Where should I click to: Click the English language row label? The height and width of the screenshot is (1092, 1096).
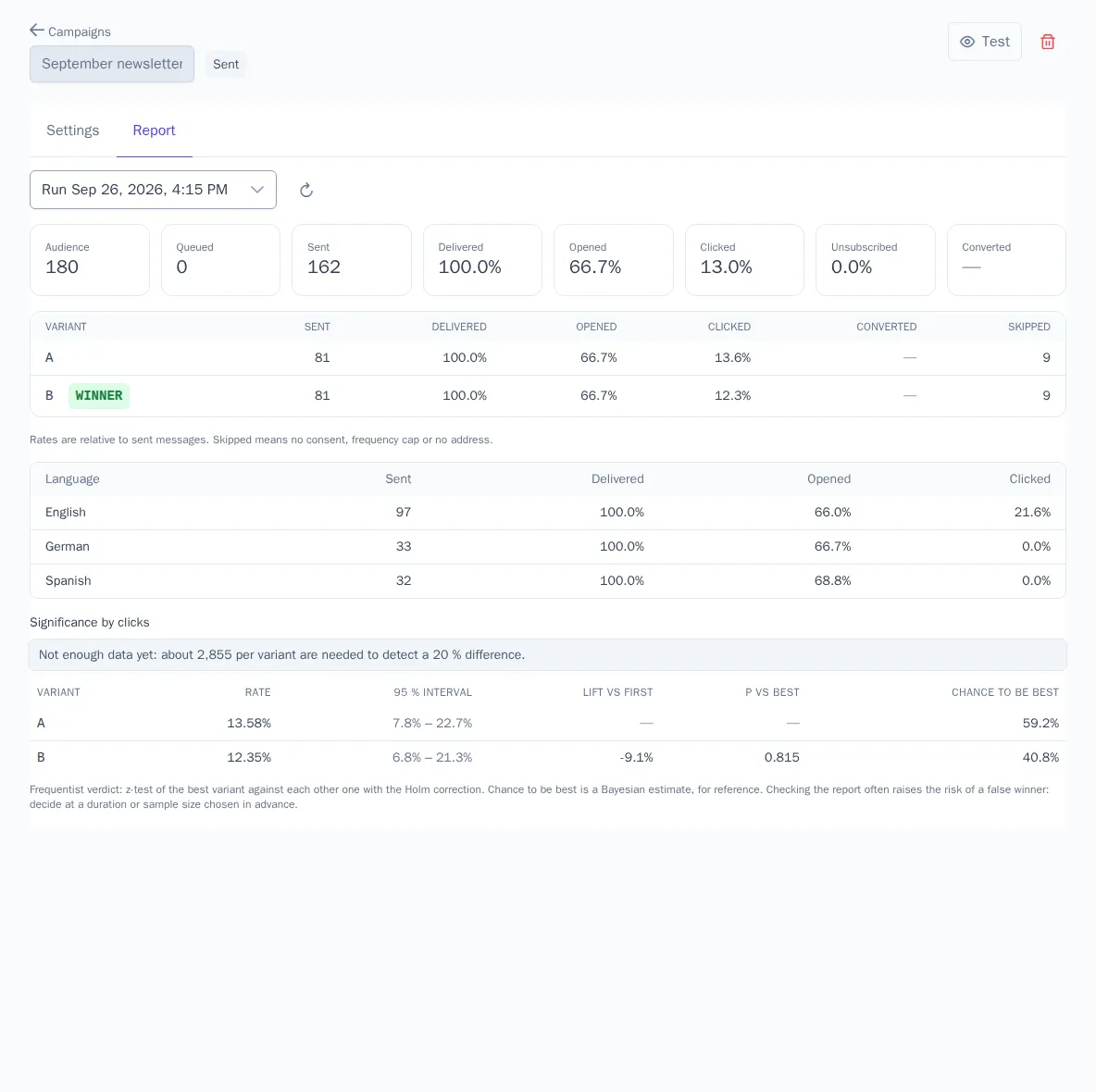pyautogui.click(x=66, y=512)
